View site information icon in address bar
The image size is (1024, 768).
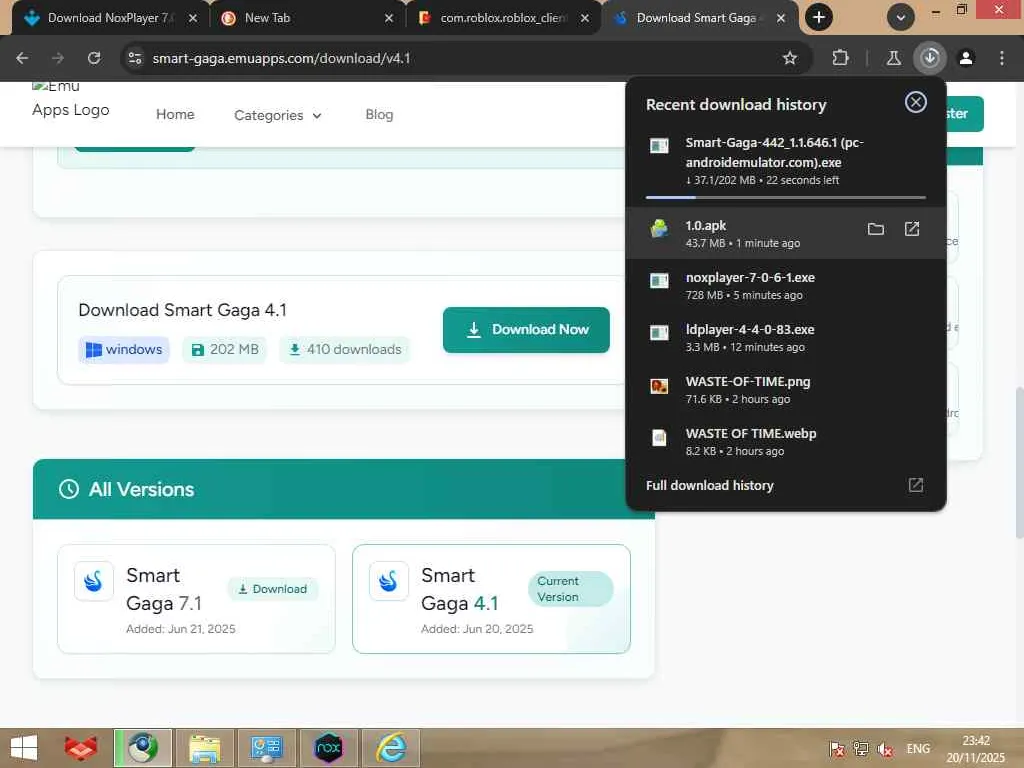(135, 58)
